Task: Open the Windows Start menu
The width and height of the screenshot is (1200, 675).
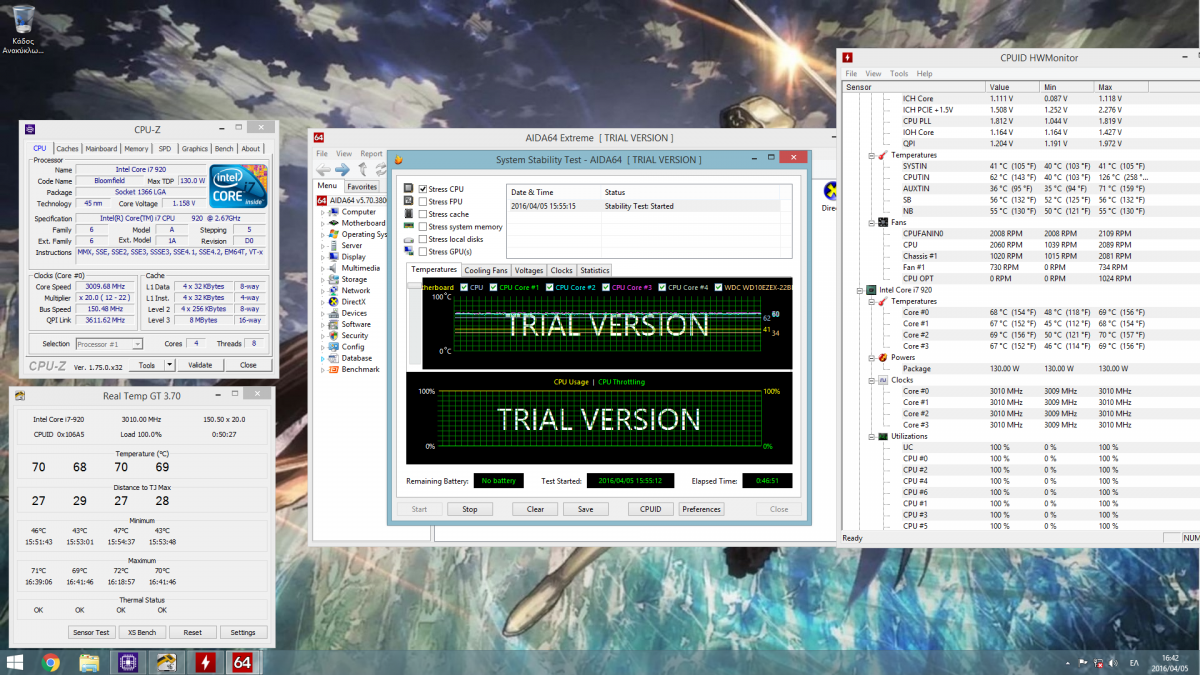Action: click(15, 661)
